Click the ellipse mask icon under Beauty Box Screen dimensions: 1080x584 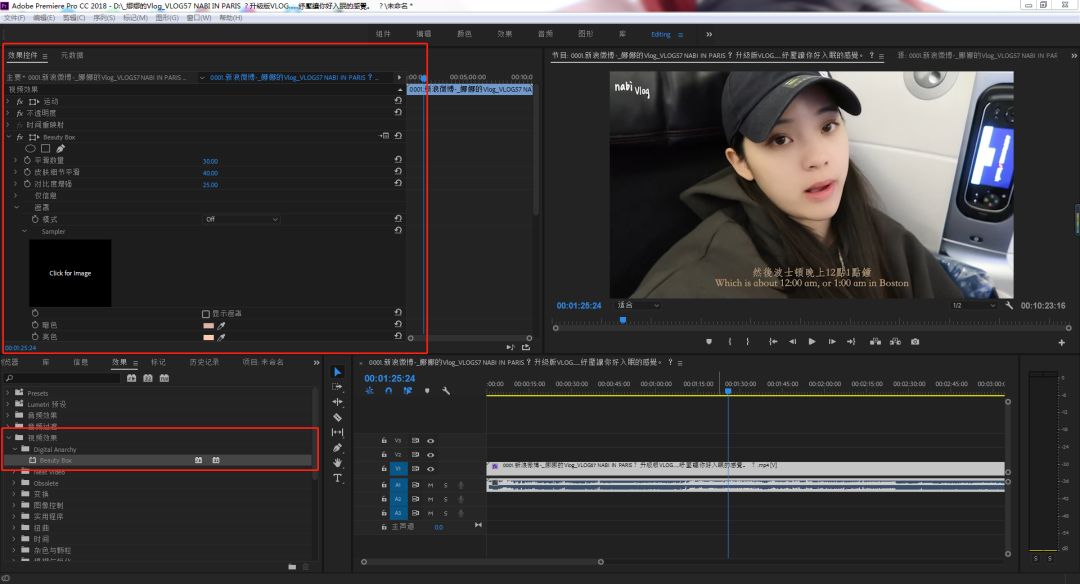30,149
